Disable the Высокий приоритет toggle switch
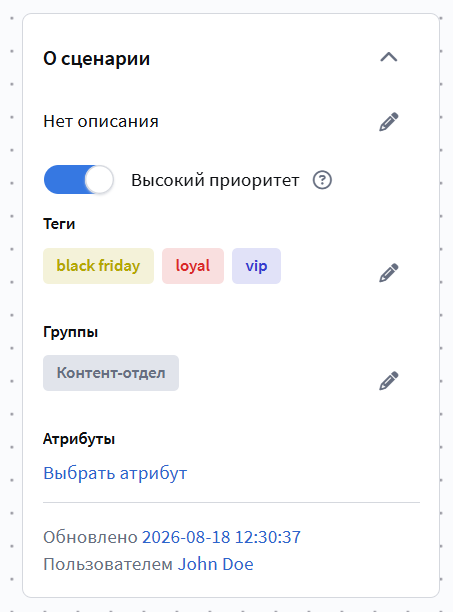The height and width of the screenshot is (612, 453). point(78,180)
